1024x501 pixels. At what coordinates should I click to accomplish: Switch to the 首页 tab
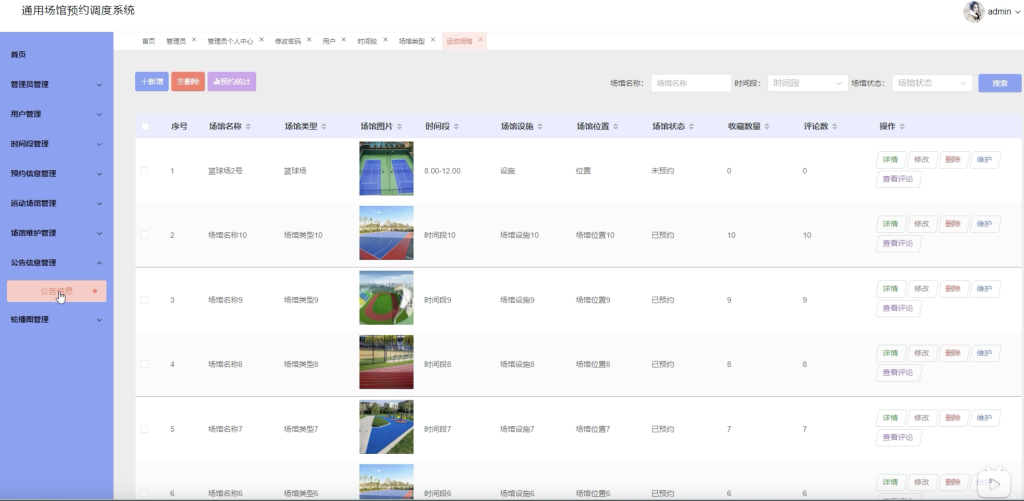pos(149,41)
